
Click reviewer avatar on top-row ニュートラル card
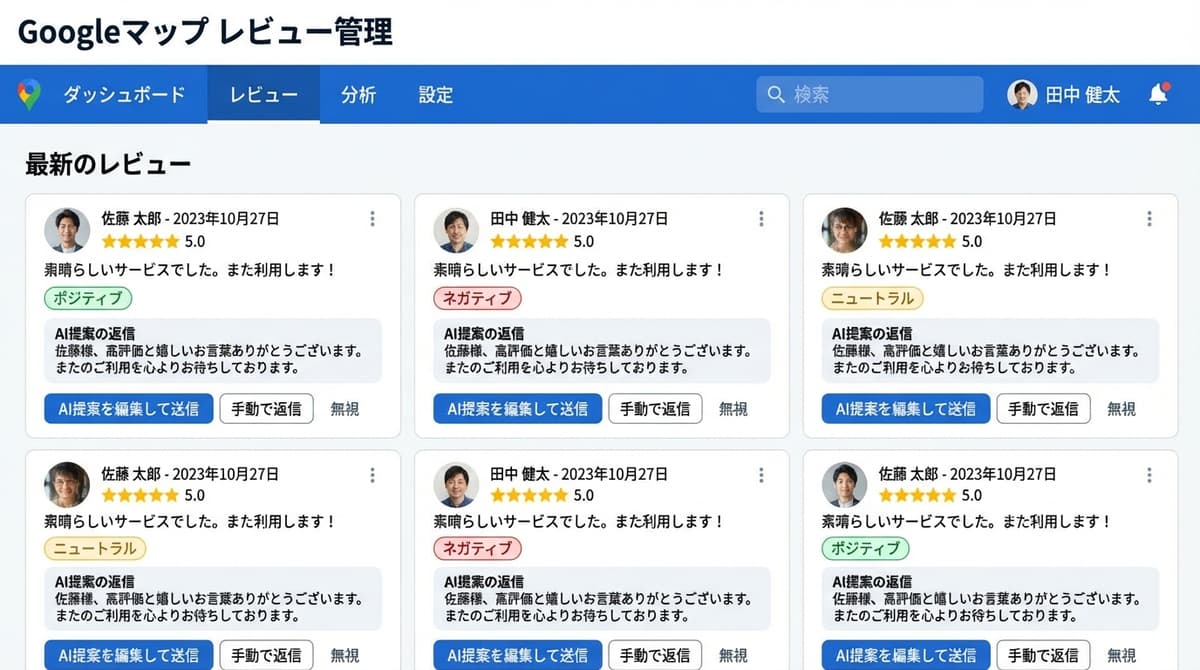click(845, 230)
